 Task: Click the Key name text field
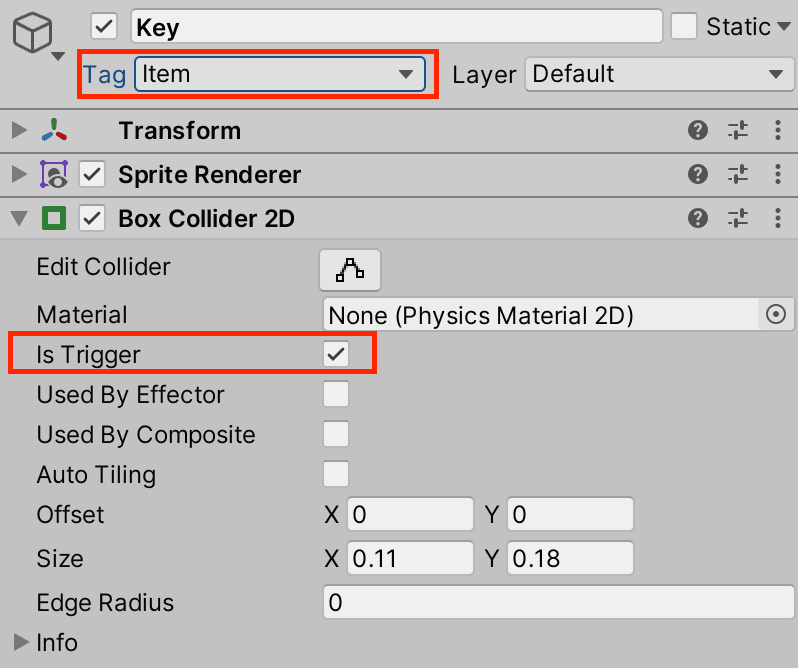click(x=395, y=27)
